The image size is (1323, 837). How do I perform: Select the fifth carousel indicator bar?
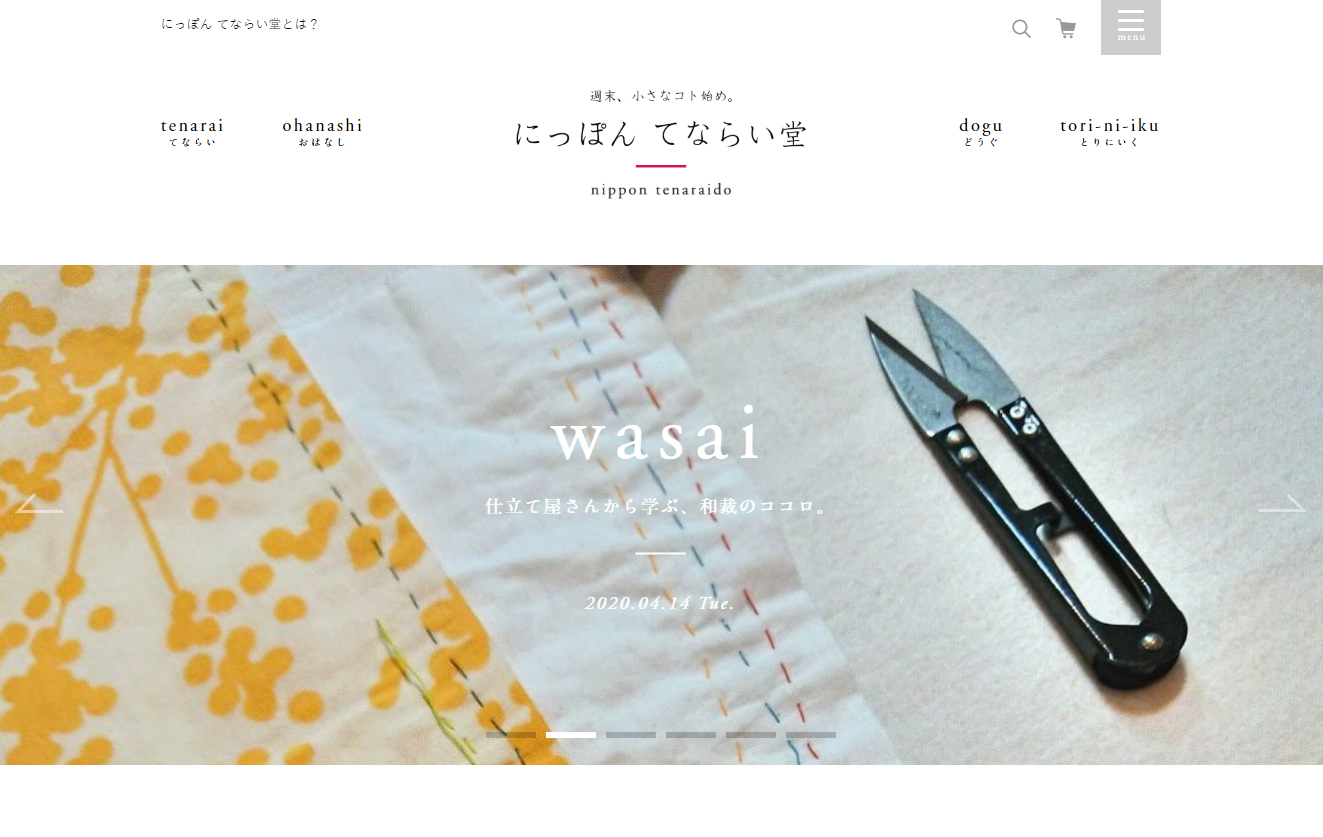[x=751, y=735]
